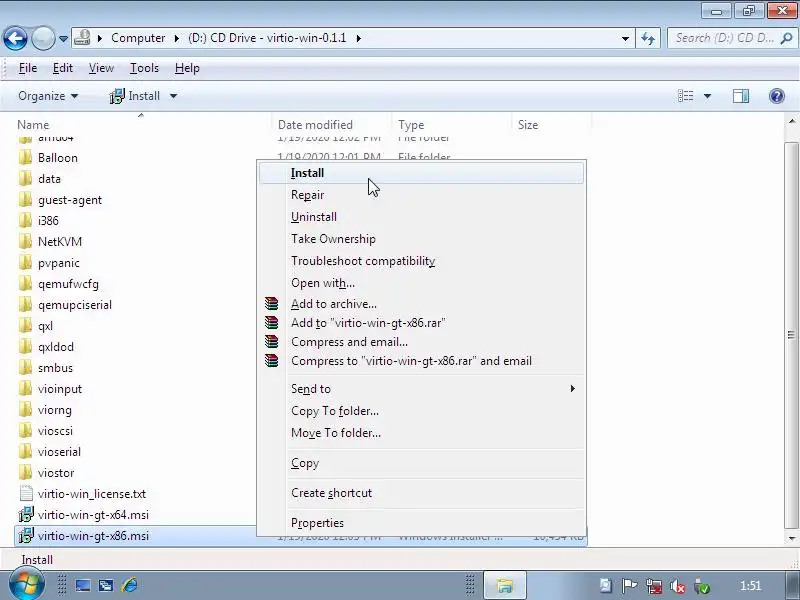Choose Uninstall in the context menu
The image size is (800, 600).
pyautogui.click(x=421, y=217)
